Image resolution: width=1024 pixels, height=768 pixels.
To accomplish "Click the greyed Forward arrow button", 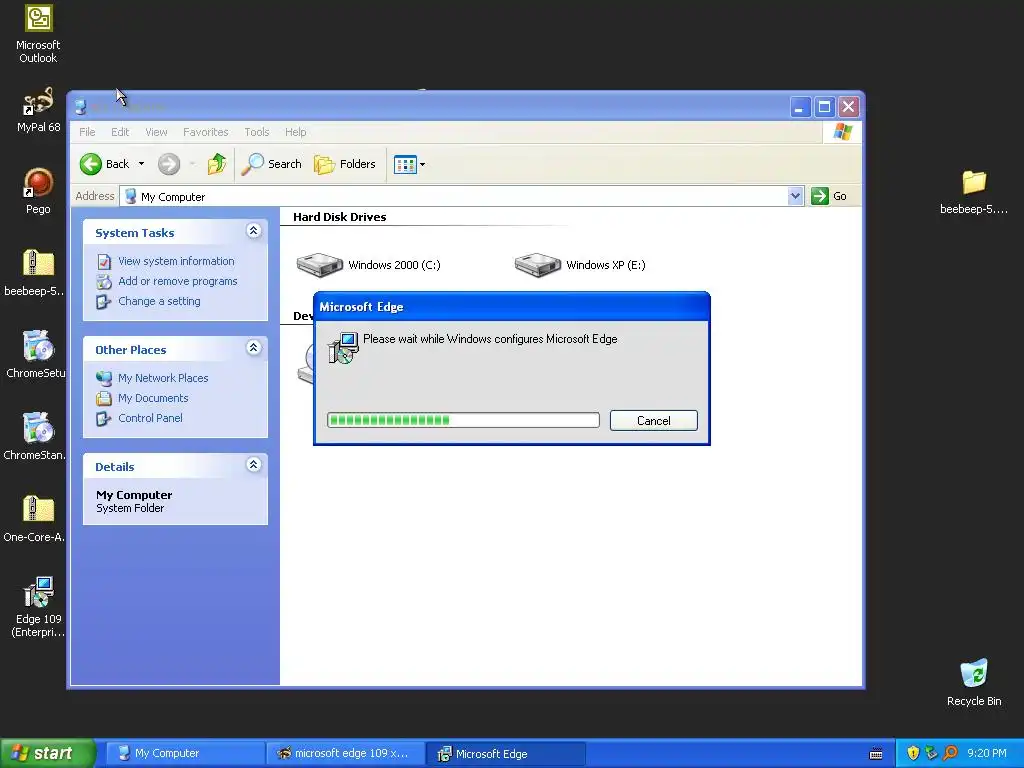I will point(168,164).
